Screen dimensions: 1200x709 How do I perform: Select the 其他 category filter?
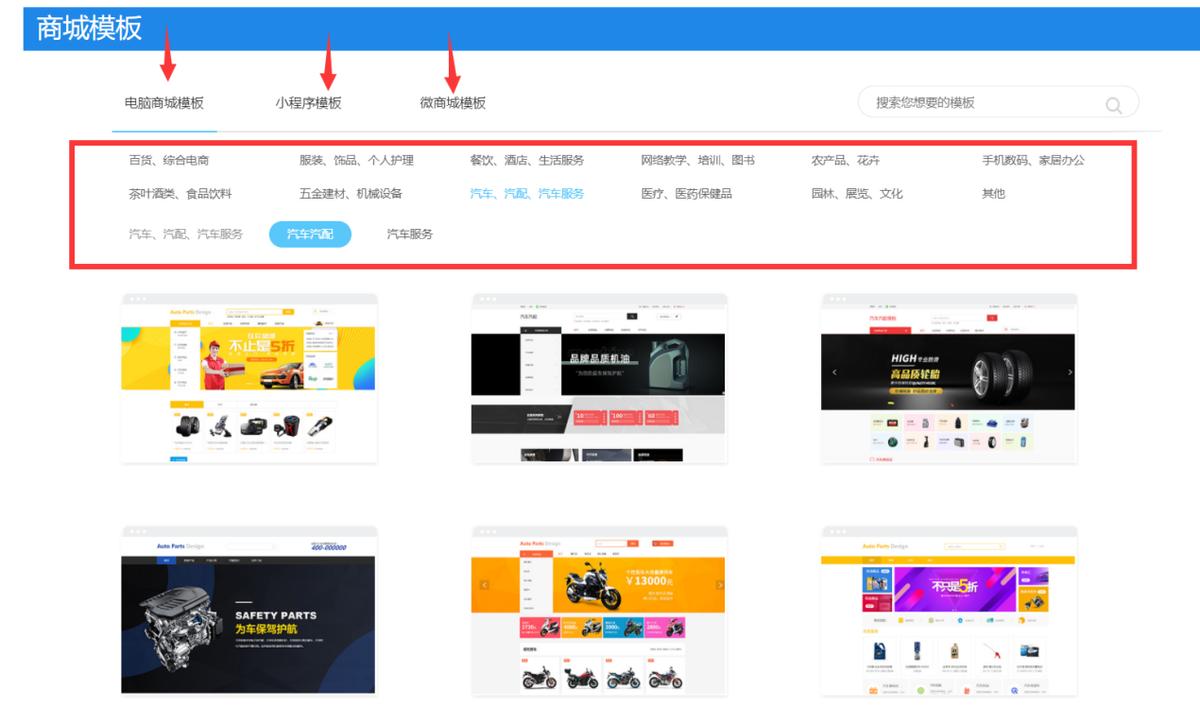point(989,194)
